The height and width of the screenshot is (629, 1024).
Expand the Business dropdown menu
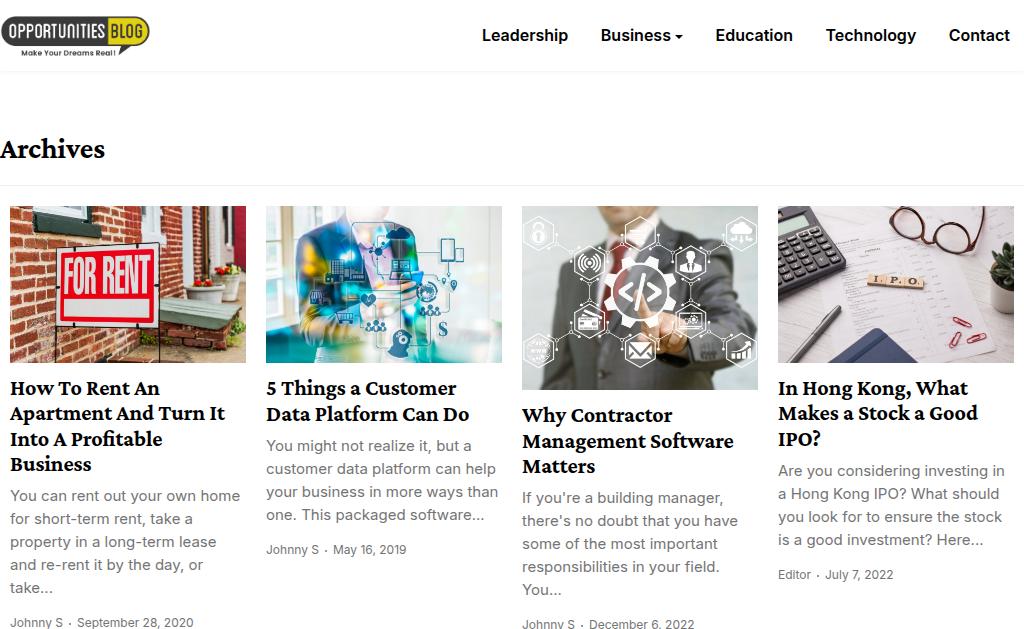click(641, 35)
